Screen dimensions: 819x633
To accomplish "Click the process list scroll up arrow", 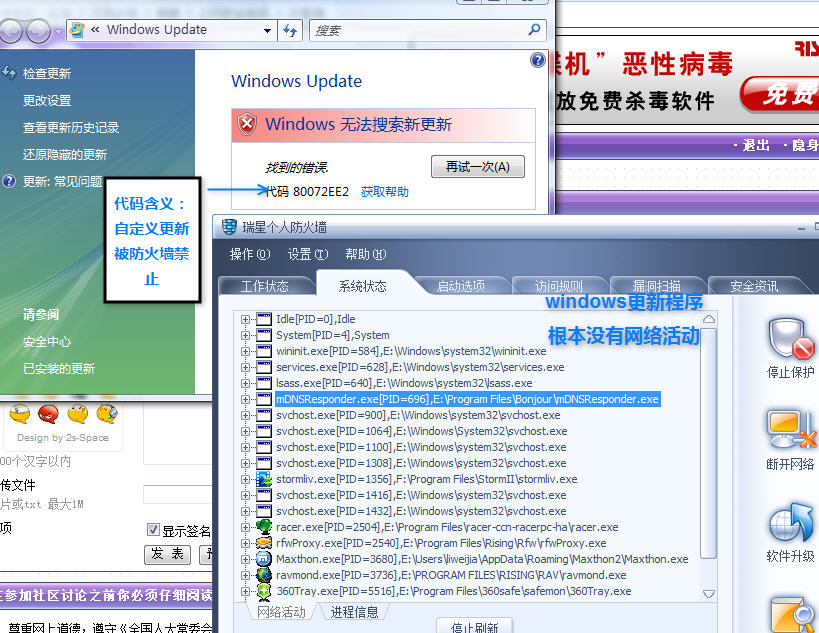I will click(709, 319).
